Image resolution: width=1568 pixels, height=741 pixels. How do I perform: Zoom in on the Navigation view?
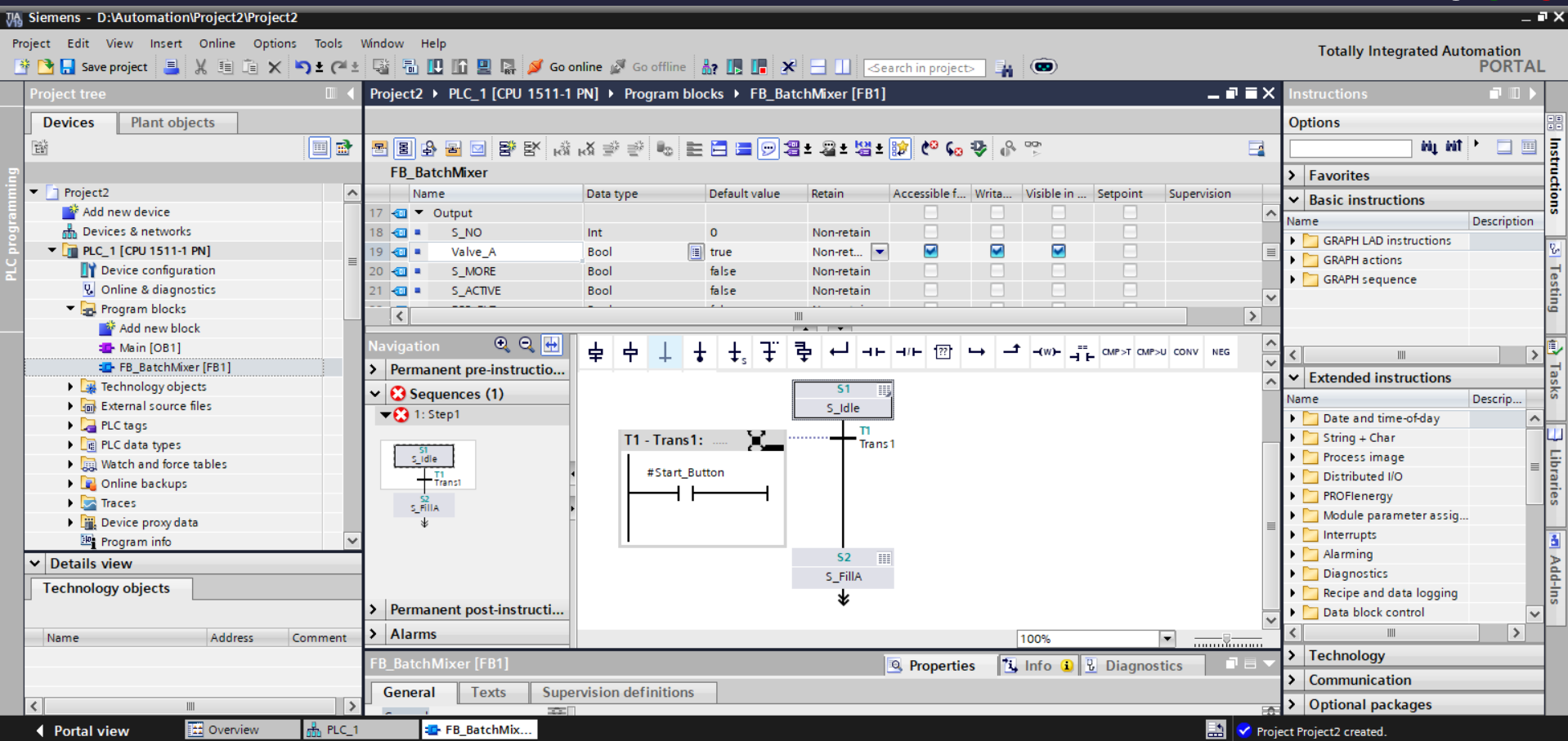point(502,345)
